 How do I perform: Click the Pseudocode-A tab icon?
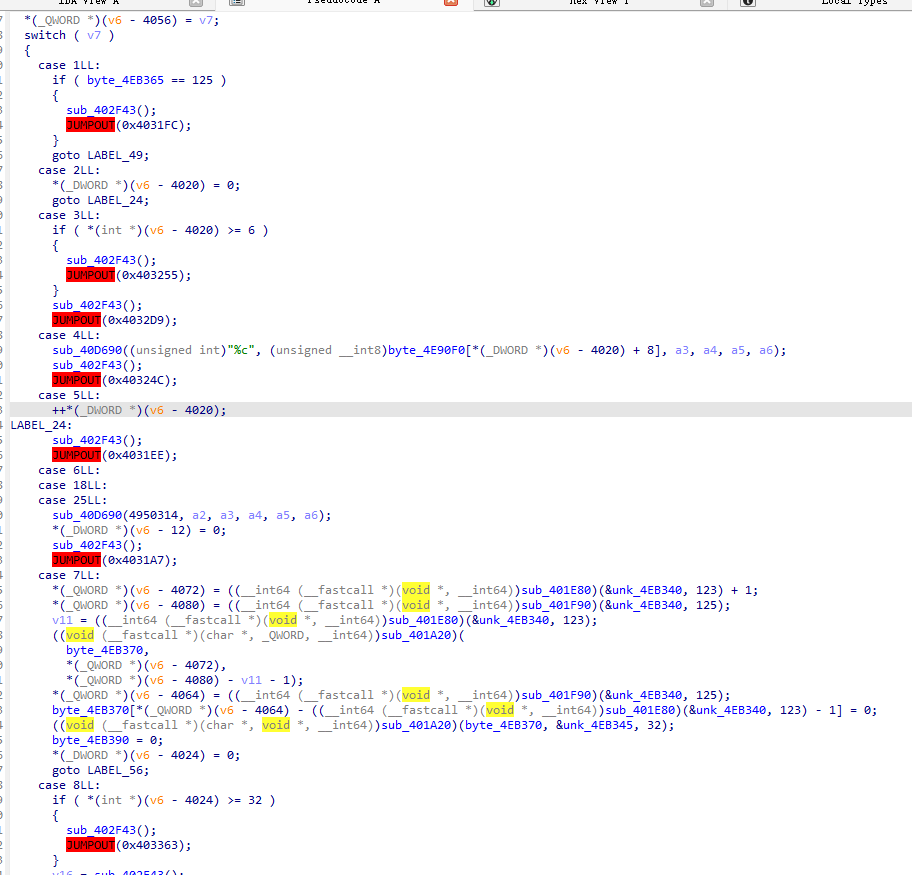[237, 3]
